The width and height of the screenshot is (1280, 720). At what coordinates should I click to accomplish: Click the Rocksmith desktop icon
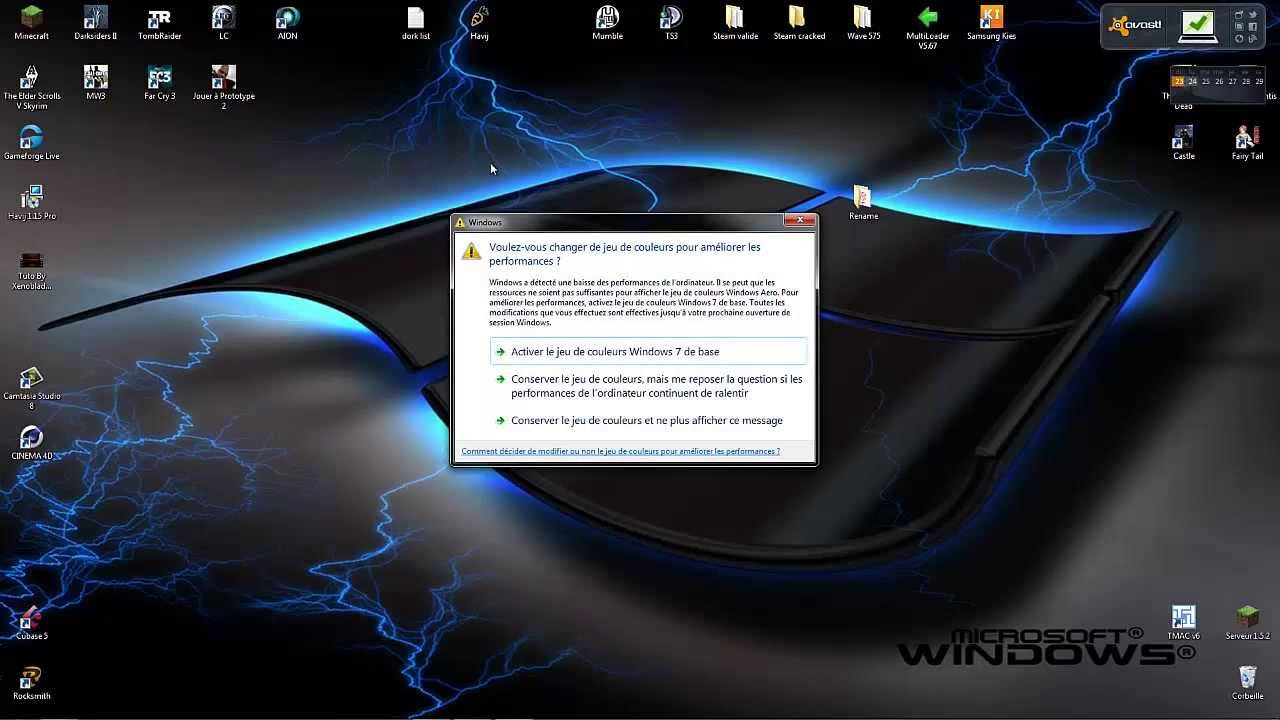click(x=31, y=683)
